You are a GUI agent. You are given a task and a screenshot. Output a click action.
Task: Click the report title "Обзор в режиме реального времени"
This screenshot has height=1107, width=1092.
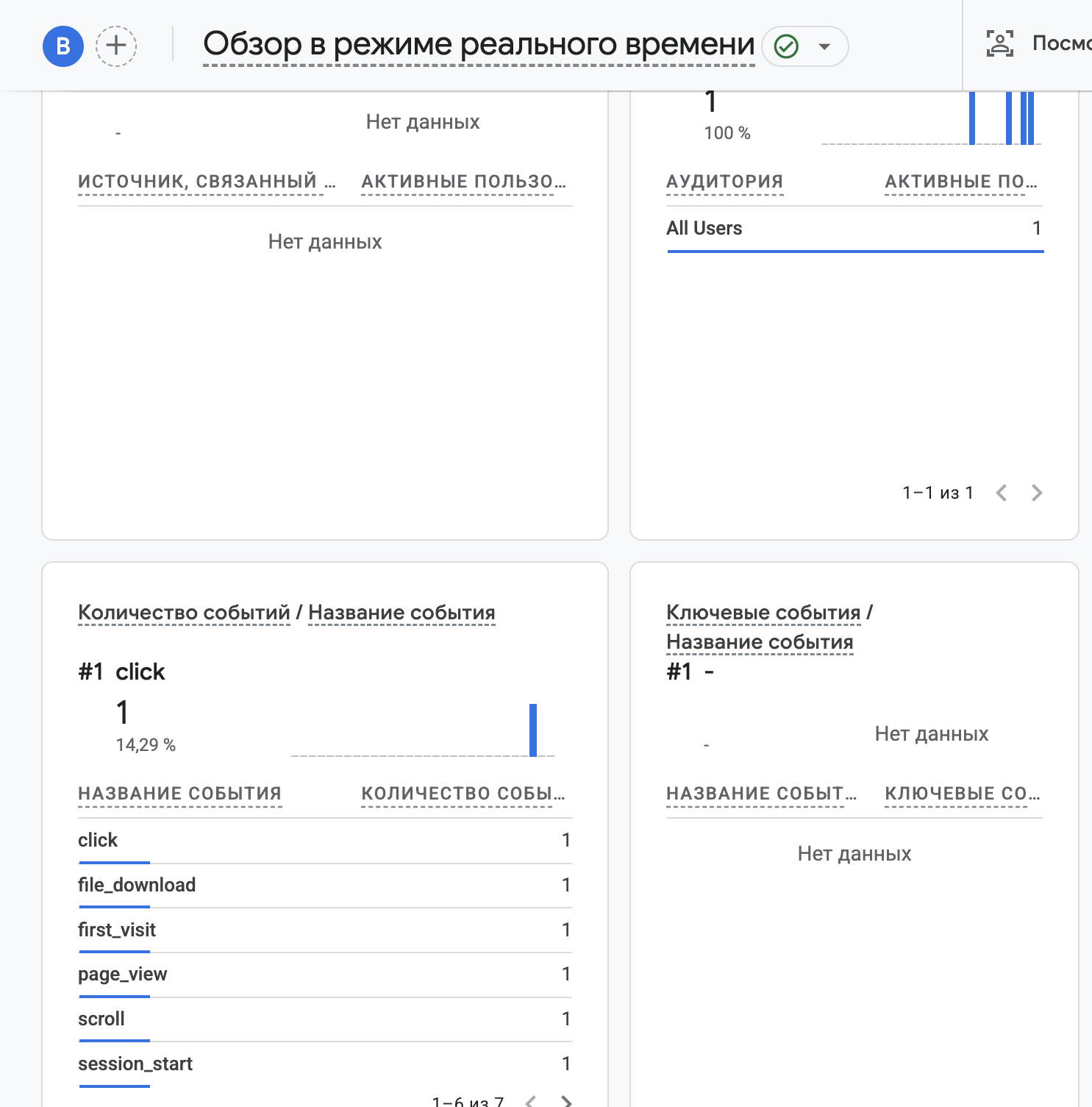coord(479,44)
